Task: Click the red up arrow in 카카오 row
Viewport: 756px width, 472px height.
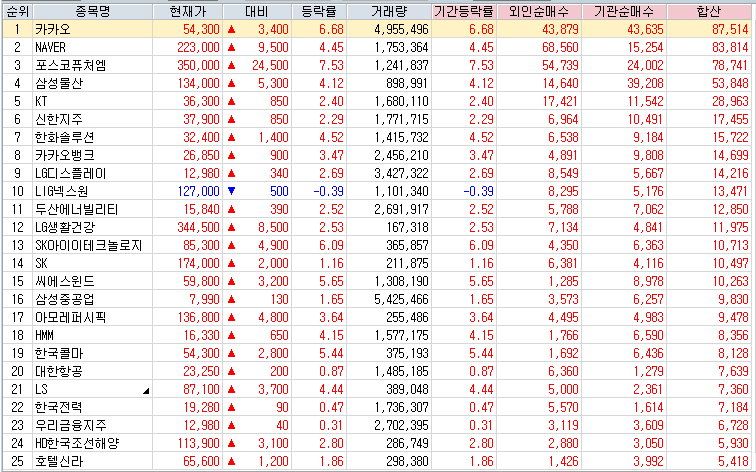Action: tap(231, 29)
